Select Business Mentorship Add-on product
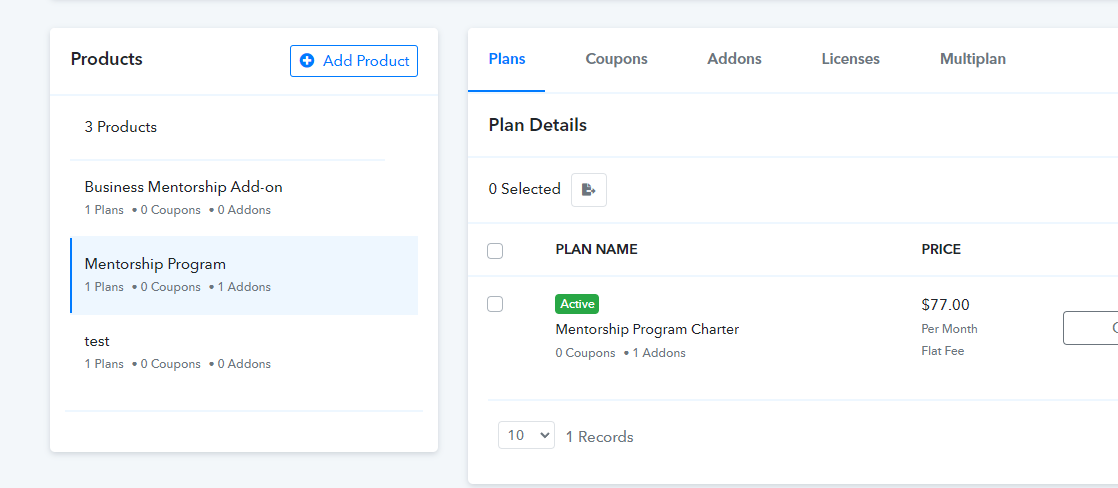The image size is (1118, 488). click(244, 198)
